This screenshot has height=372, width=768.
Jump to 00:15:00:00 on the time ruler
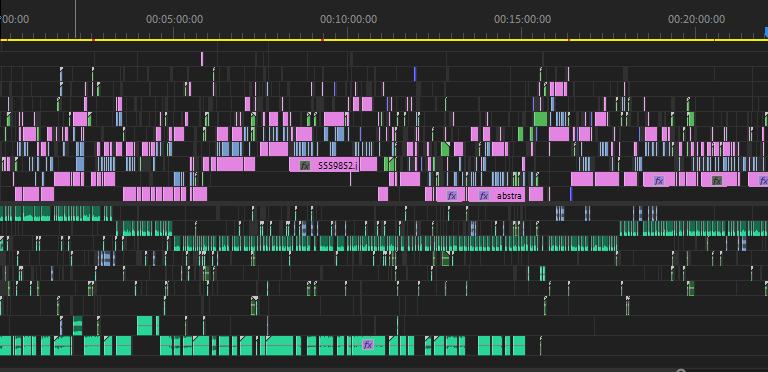522,20
